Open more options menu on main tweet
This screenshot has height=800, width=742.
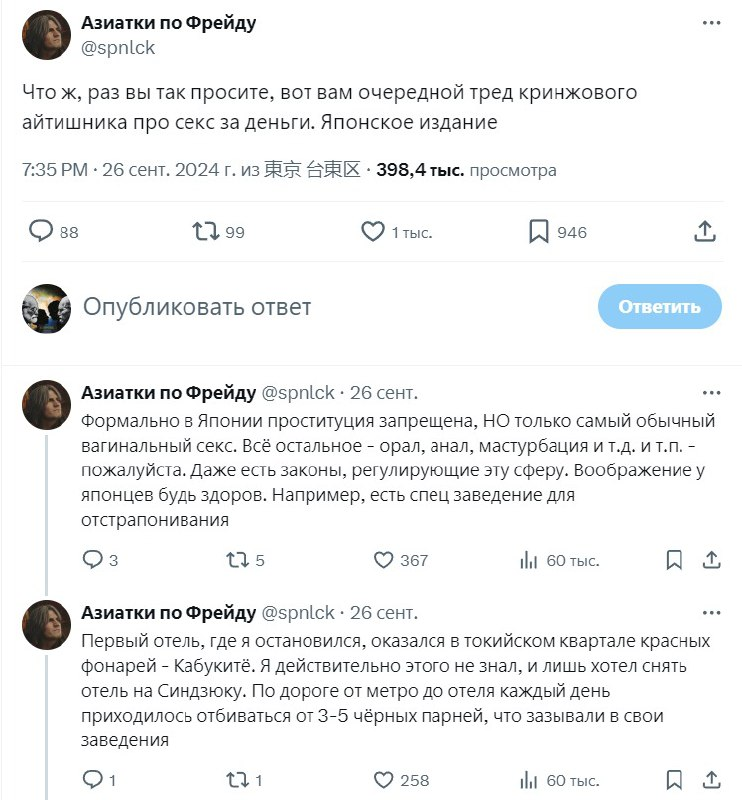(x=711, y=23)
